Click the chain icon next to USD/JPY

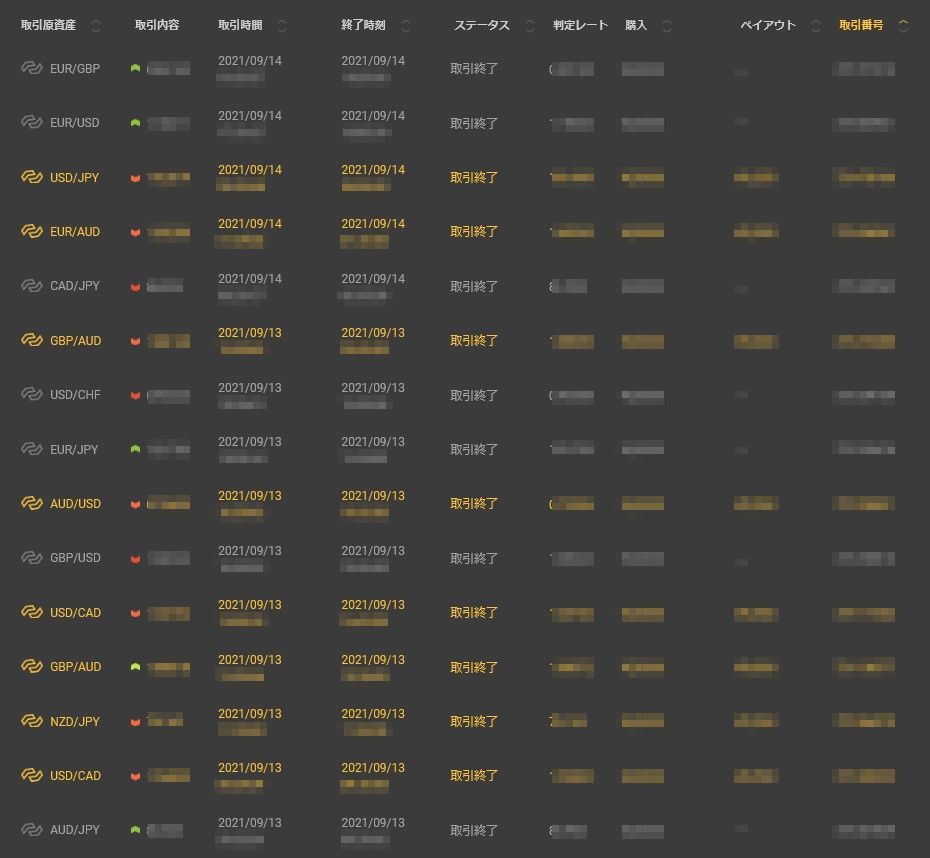tap(32, 177)
